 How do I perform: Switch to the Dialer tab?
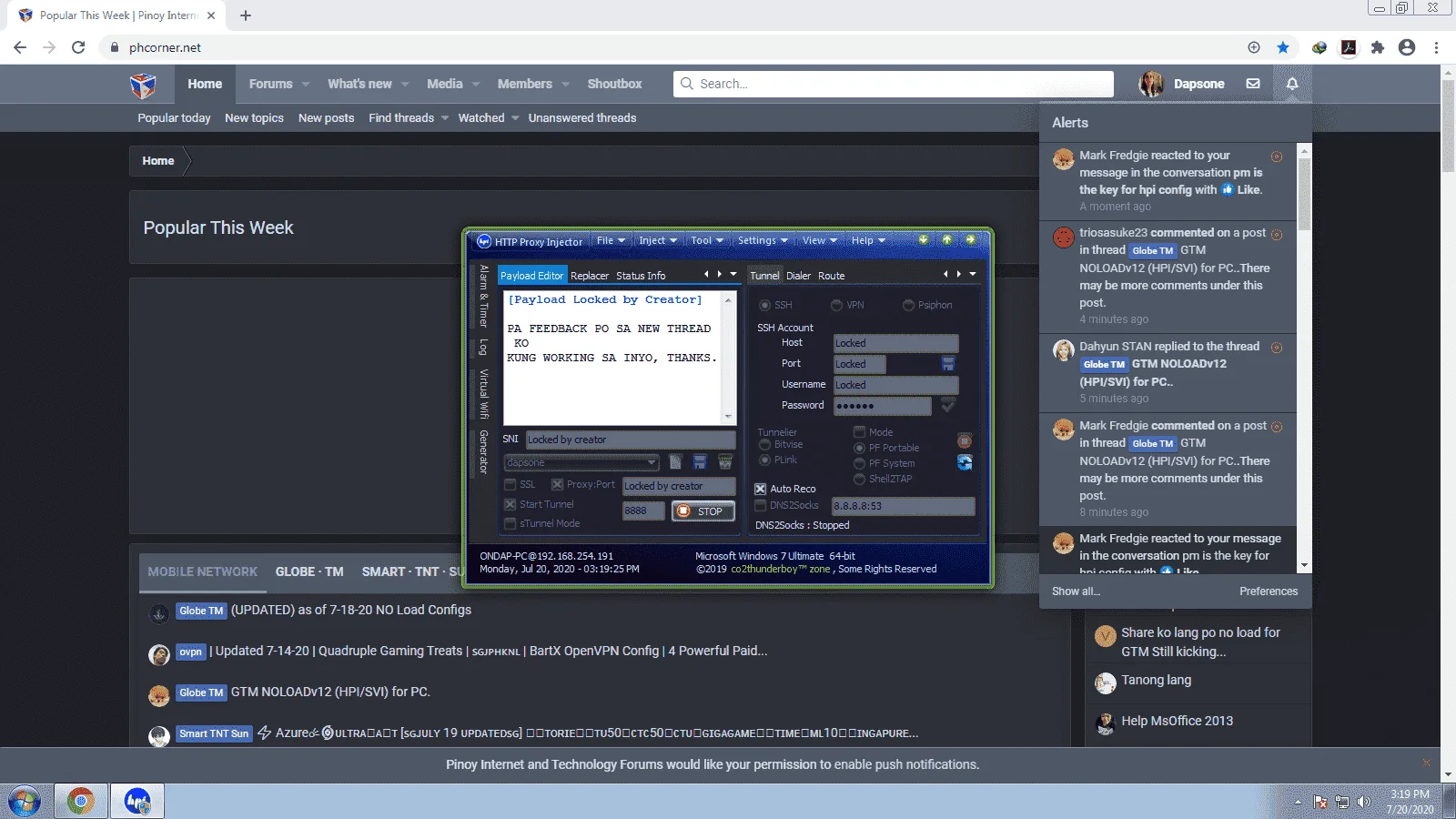pyautogui.click(x=799, y=276)
